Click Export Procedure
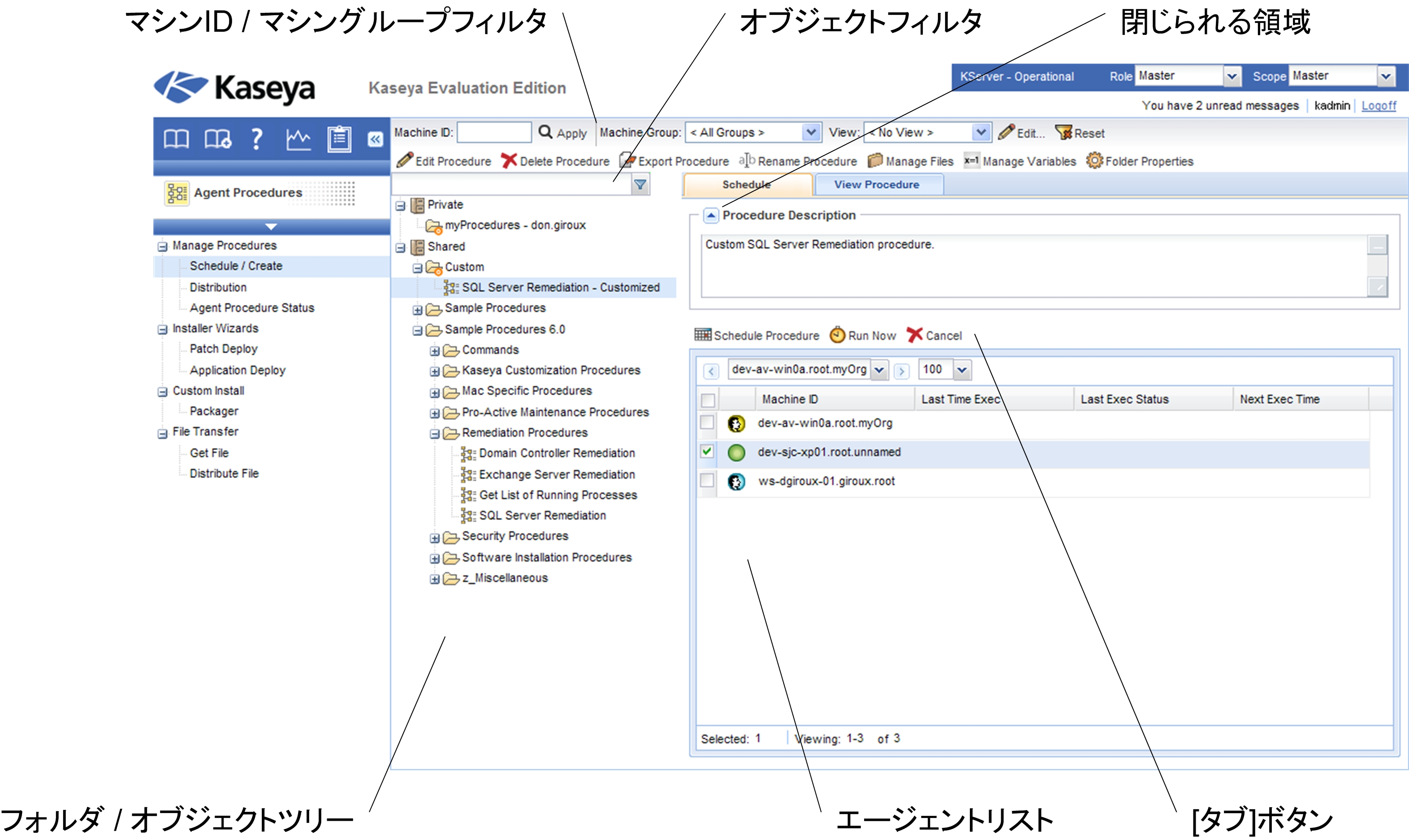This screenshot has width=1409, height=840. coord(674,161)
